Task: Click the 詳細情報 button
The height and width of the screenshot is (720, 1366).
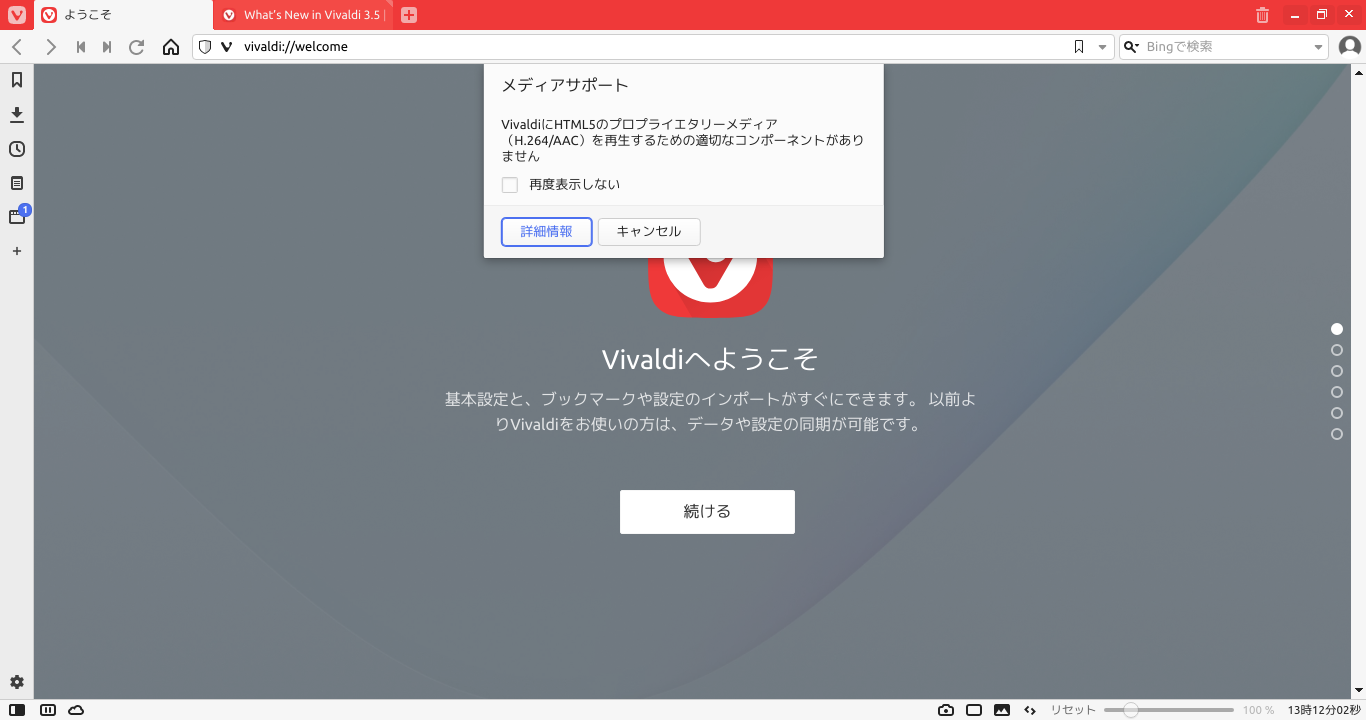Action: (x=546, y=231)
